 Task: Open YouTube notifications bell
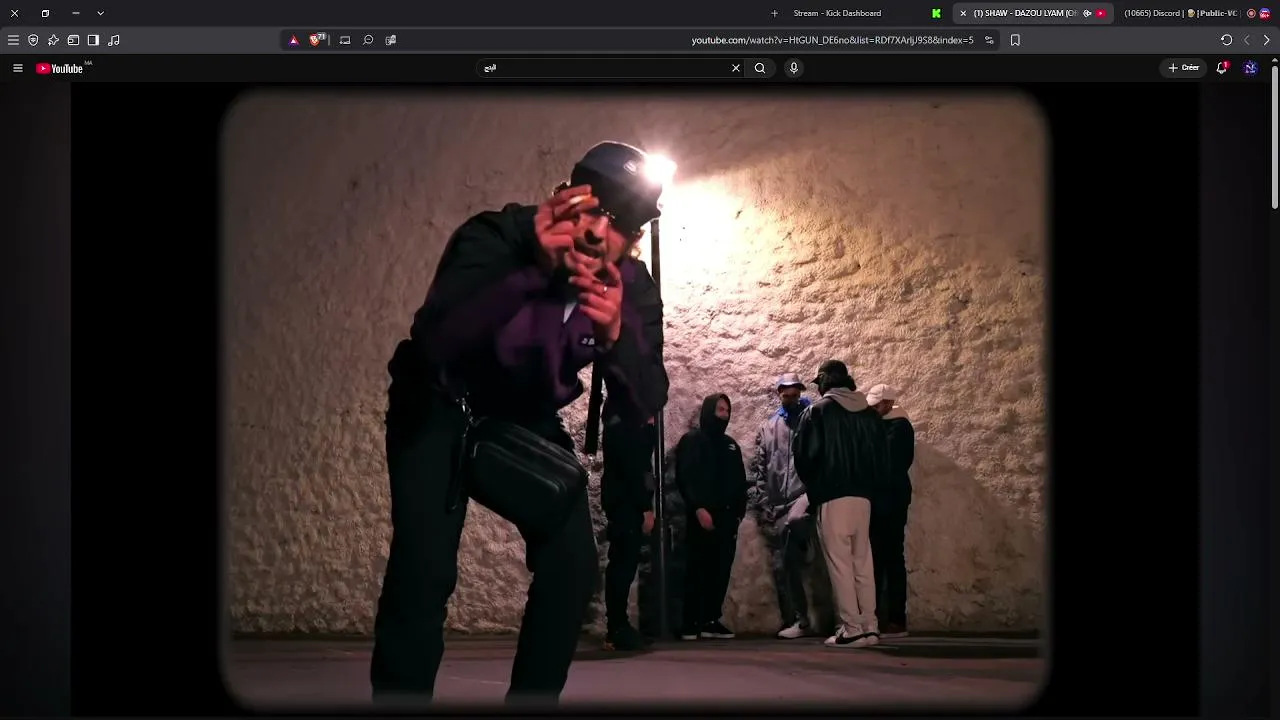(1221, 68)
